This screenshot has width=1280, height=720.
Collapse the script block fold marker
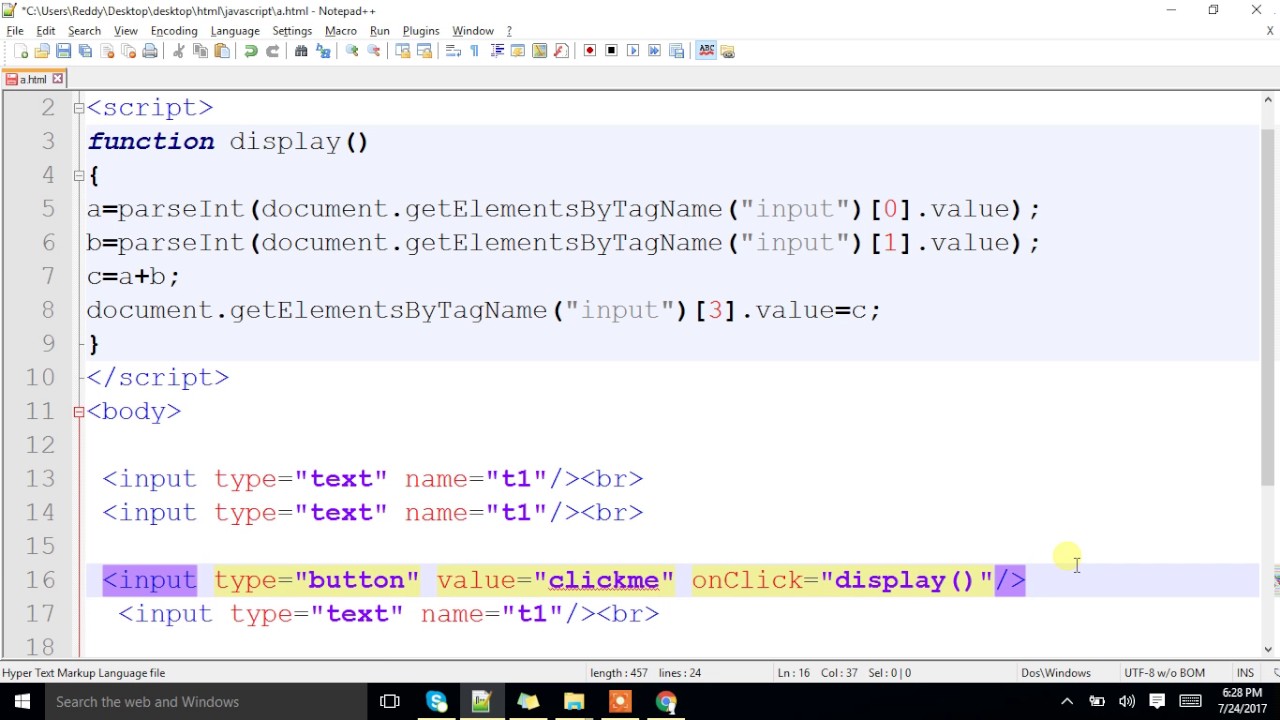(x=79, y=107)
